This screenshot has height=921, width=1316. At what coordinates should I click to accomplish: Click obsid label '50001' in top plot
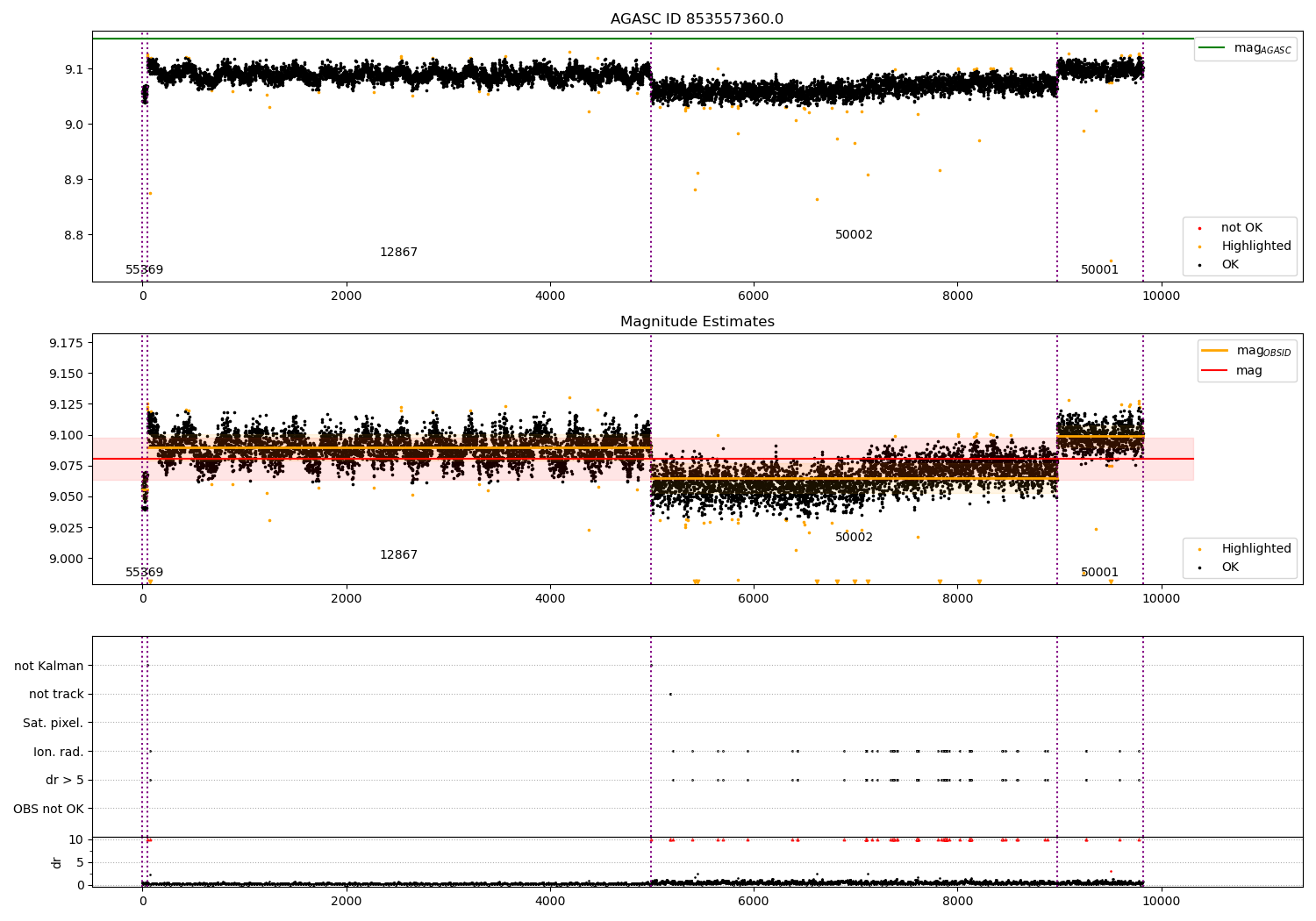click(1099, 270)
